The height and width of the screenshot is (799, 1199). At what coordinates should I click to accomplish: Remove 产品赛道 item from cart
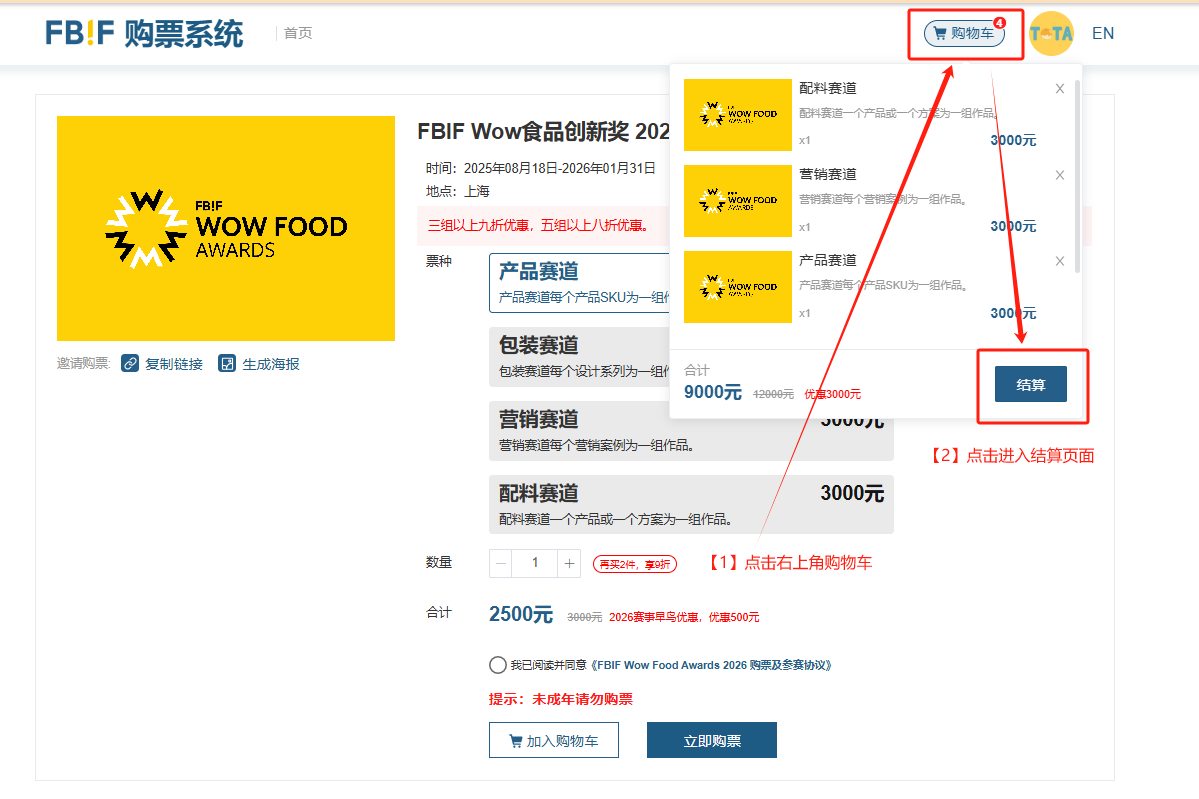1060,261
